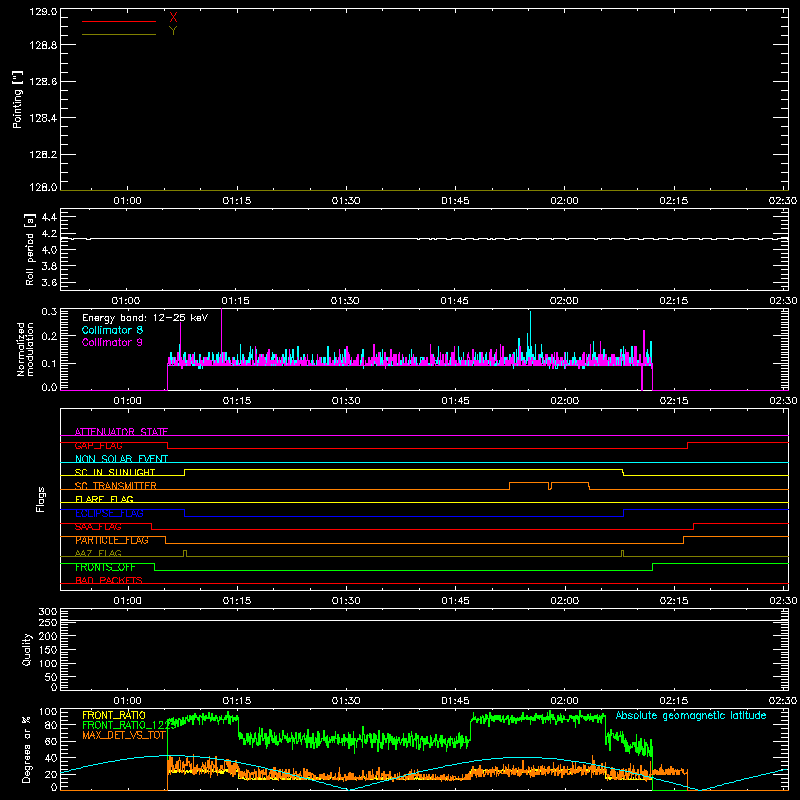Click modulation plot's "01:45" time label

coord(455,401)
